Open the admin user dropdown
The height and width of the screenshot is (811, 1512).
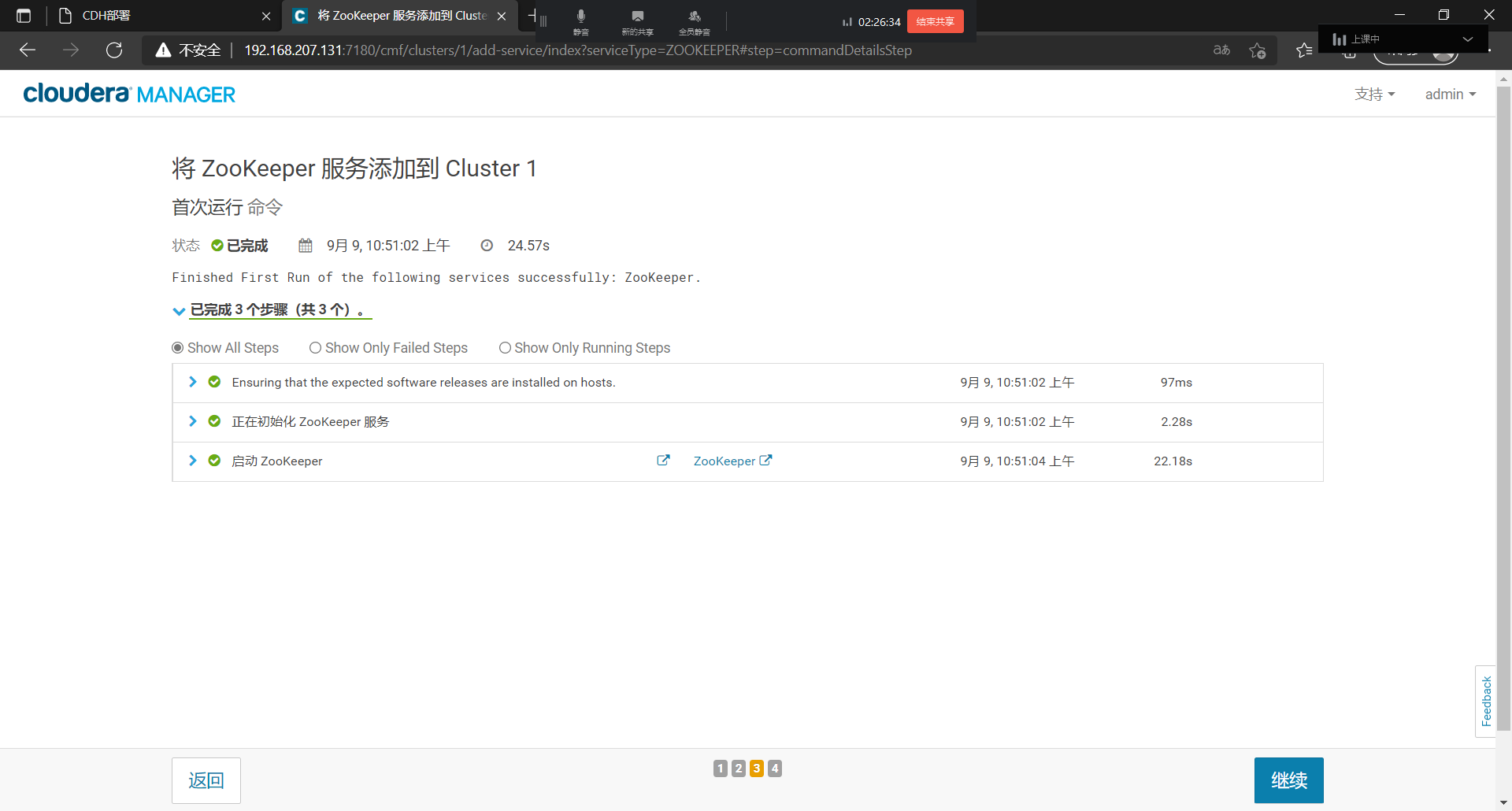pos(1450,94)
